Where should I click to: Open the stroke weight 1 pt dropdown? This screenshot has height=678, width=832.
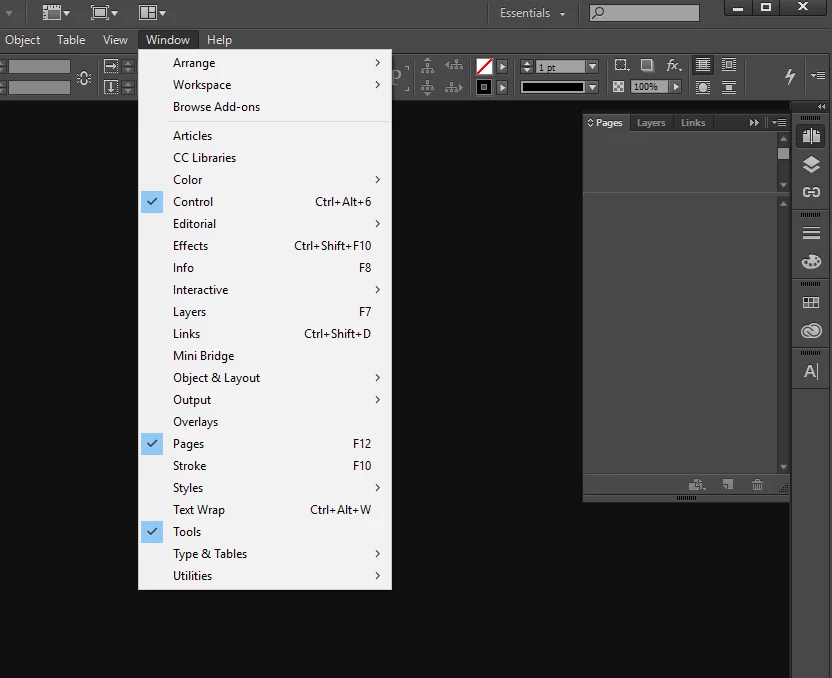tap(592, 67)
